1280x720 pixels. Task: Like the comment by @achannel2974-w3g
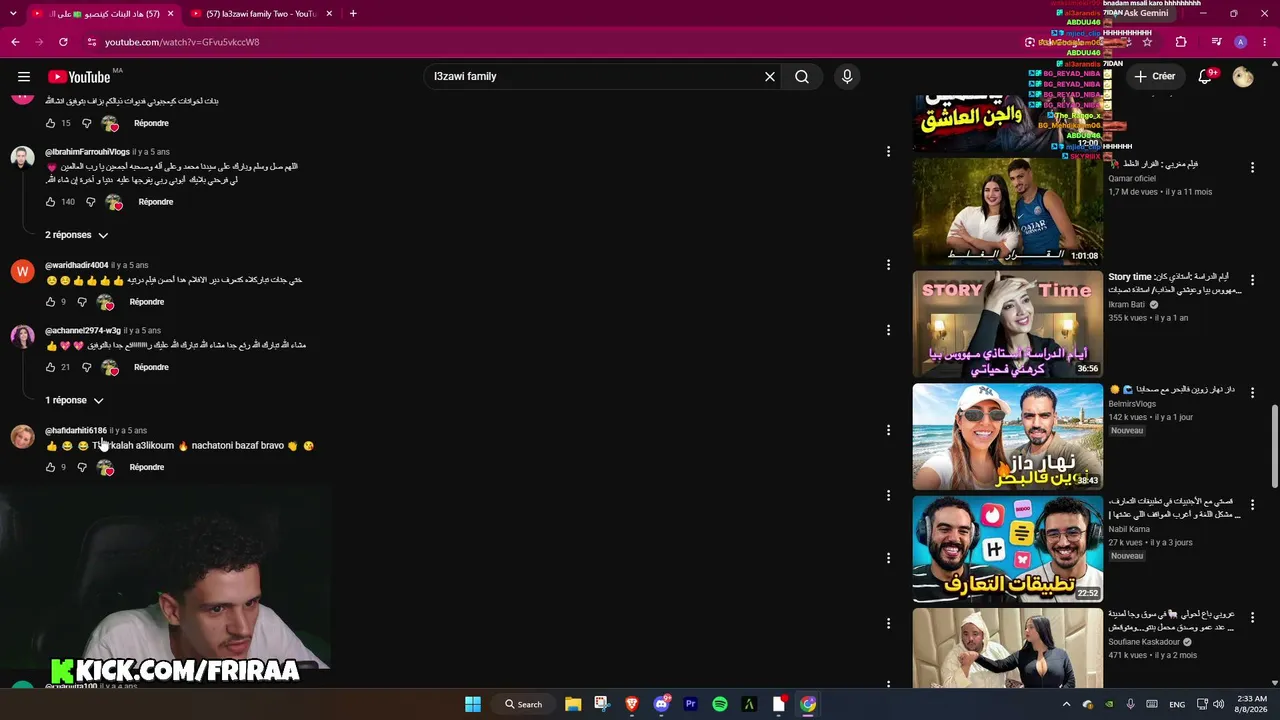click(x=51, y=367)
